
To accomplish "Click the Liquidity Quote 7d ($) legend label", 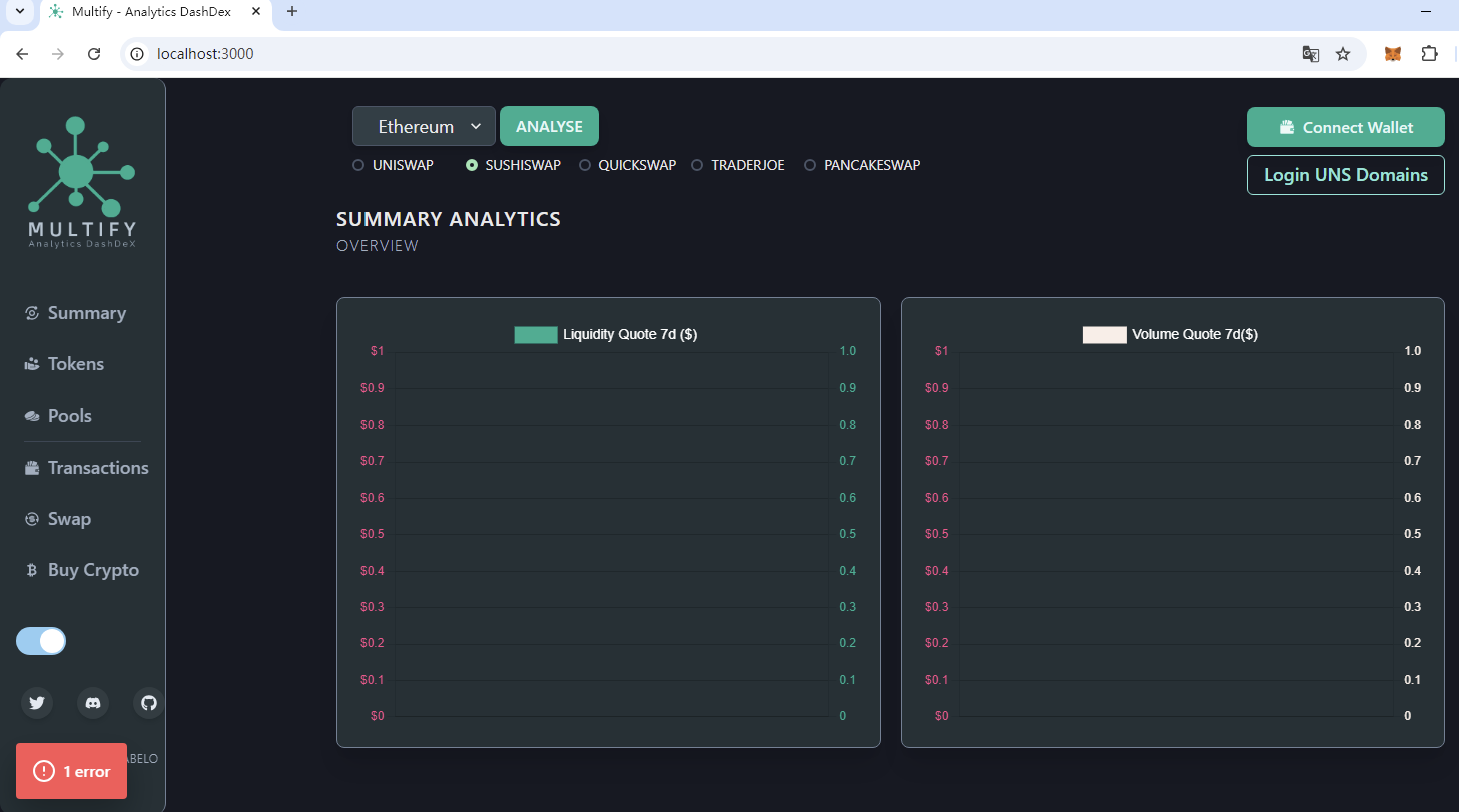I will (630, 334).
